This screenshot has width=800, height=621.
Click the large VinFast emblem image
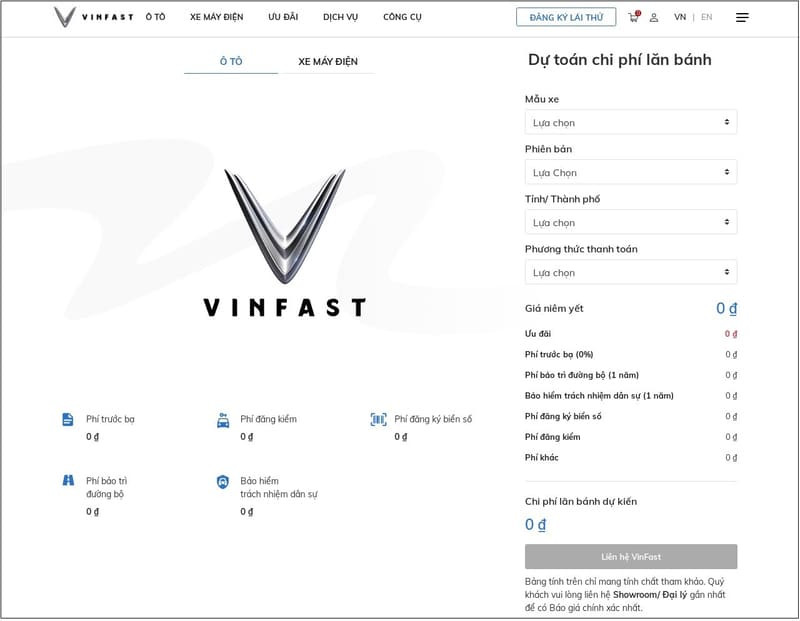pyautogui.click(x=285, y=242)
